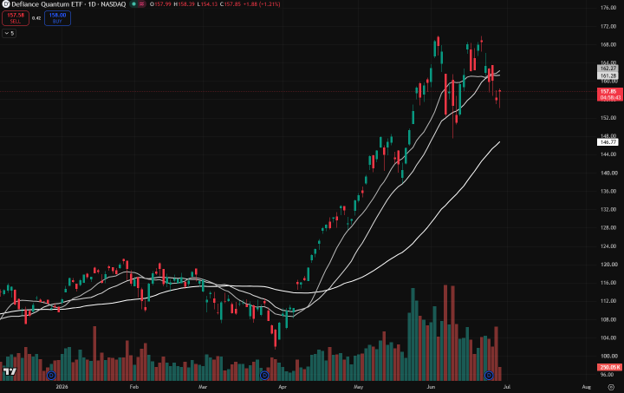
Task: Click the close value C157.85
Action: pos(230,4)
